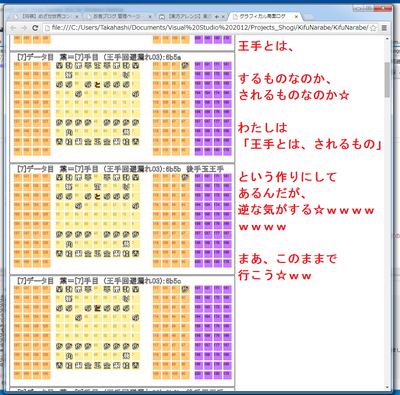The width and height of the screenshot is (400, 395).
Task: Close the 忍者ブログ 管理ページ tab
Action: (x=150, y=17)
